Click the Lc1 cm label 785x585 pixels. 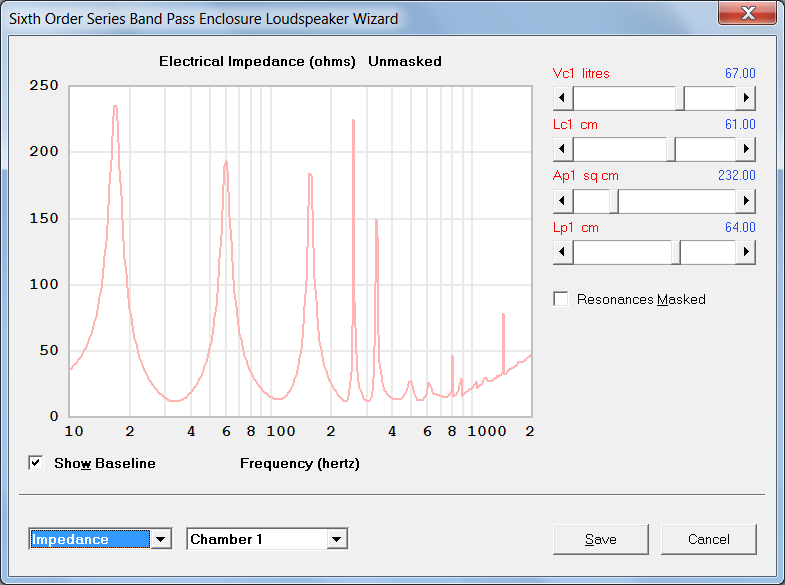tap(575, 125)
